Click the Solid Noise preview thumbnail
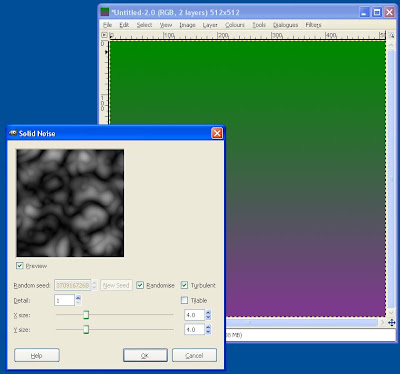 70,203
